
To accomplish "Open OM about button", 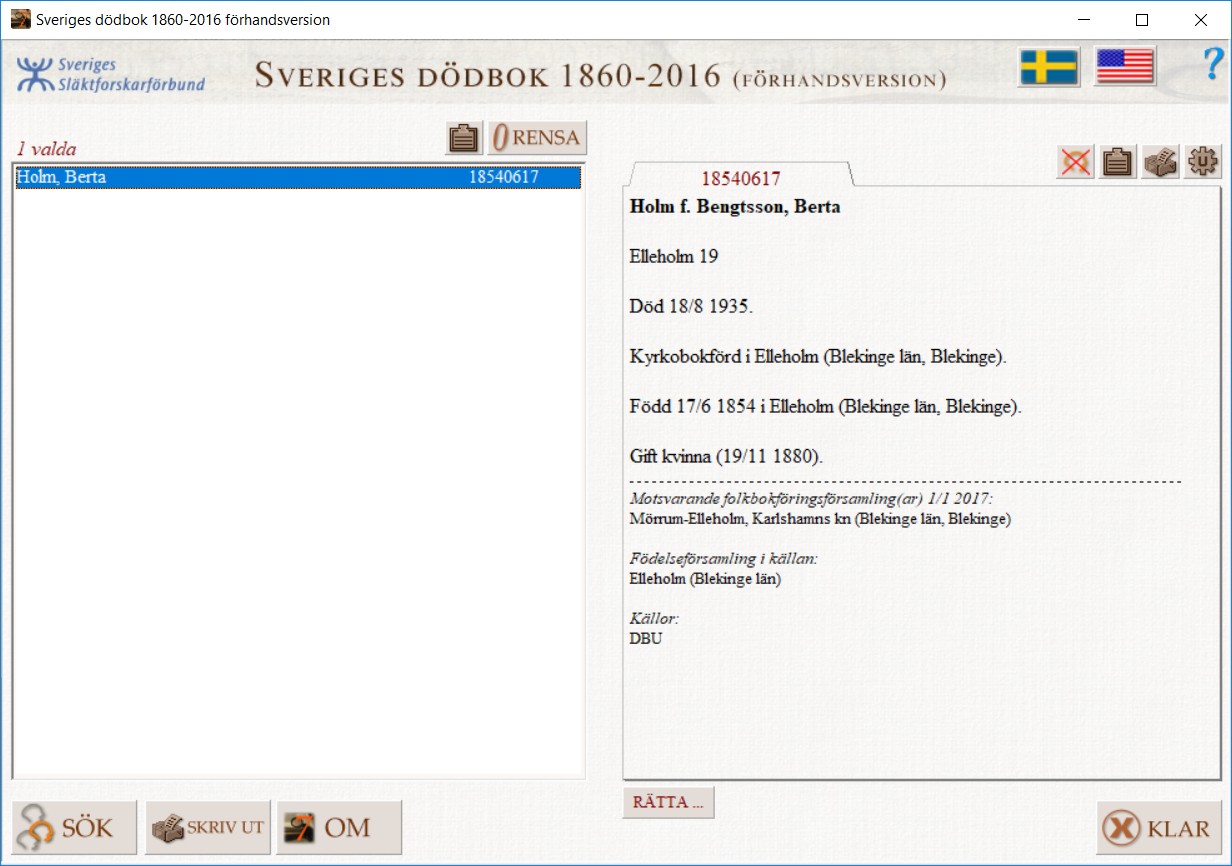I will pyautogui.click(x=339, y=828).
